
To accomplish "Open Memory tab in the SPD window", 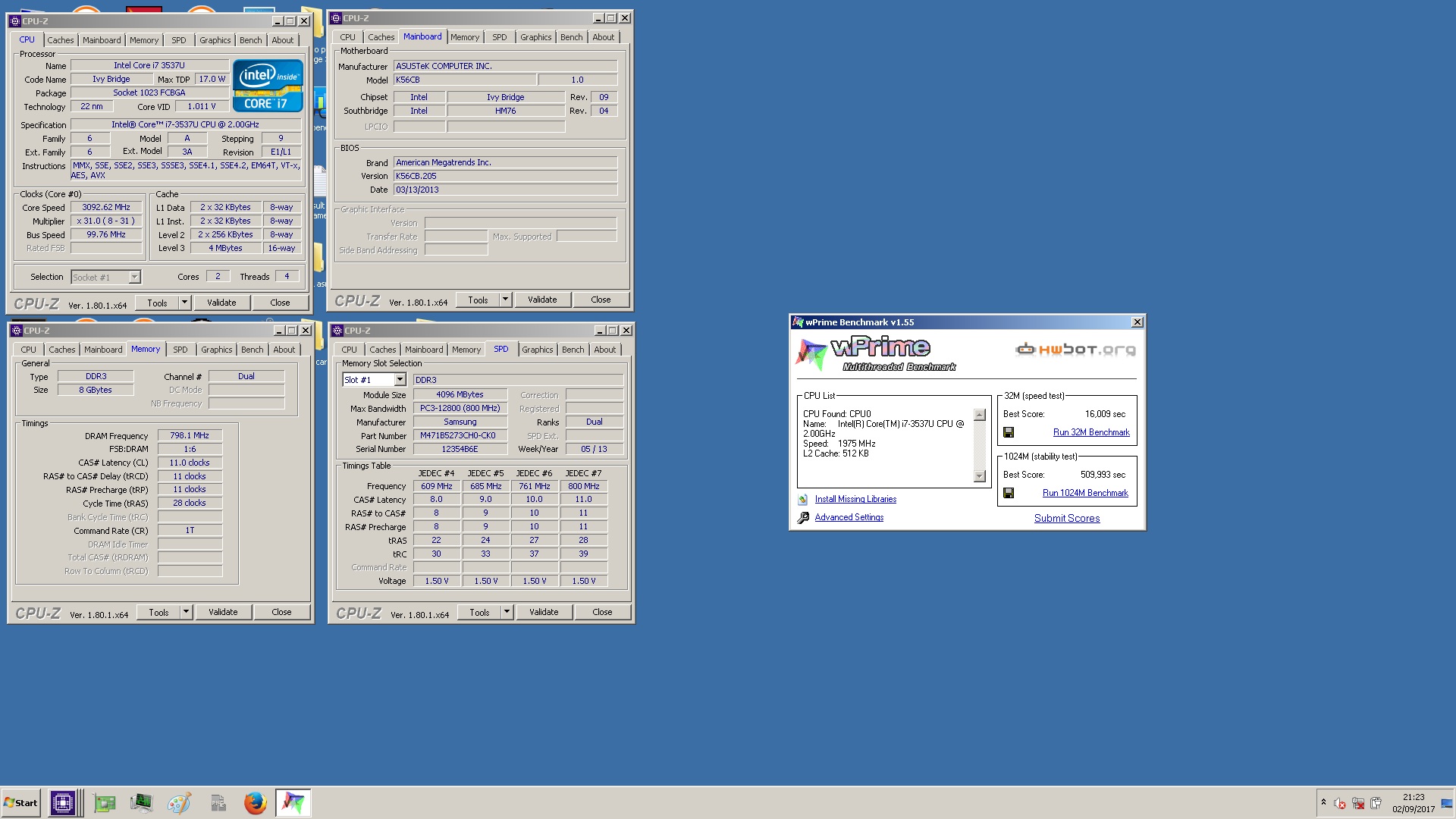I will (466, 350).
